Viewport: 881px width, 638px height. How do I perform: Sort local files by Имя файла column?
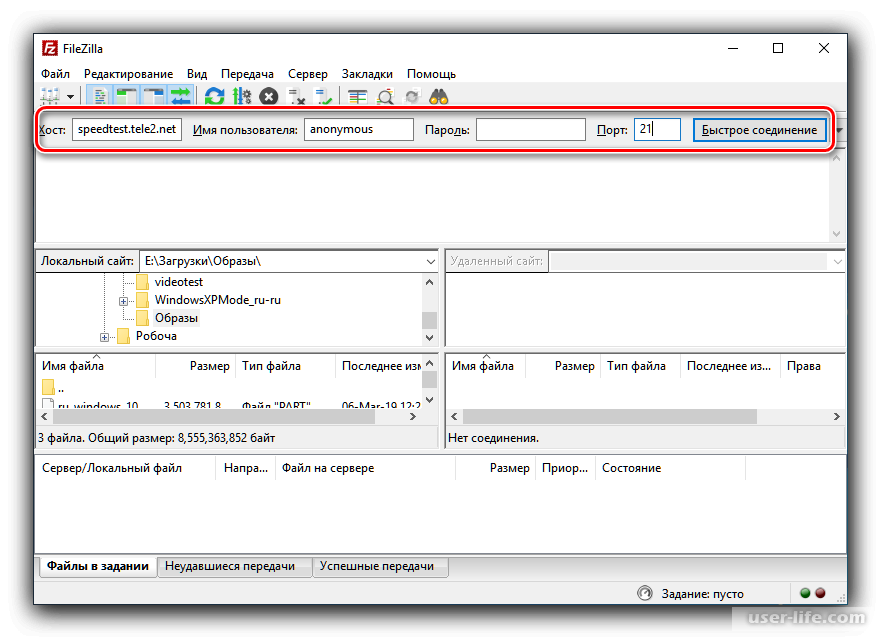[x=96, y=366]
